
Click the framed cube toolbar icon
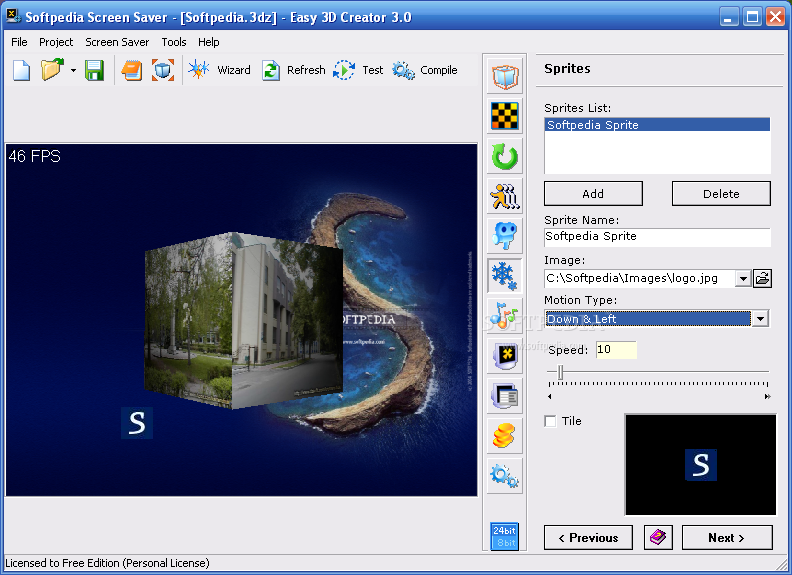pos(163,70)
